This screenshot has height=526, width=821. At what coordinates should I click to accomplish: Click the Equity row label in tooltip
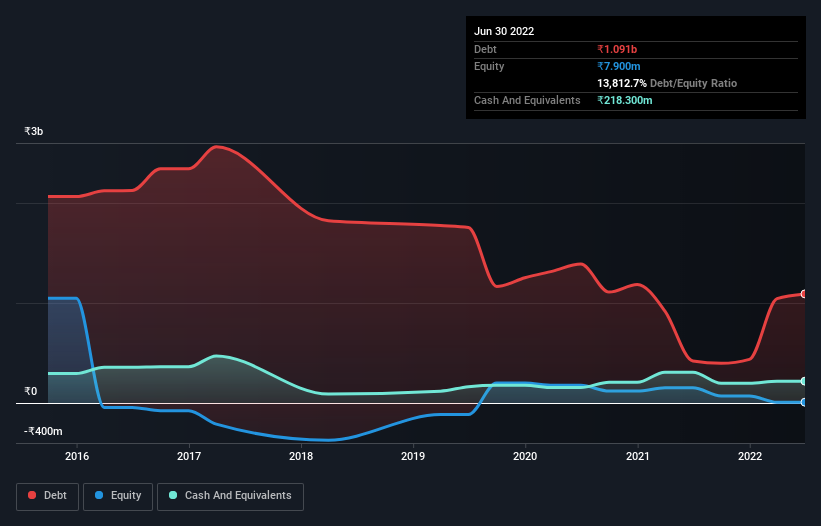coord(489,66)
